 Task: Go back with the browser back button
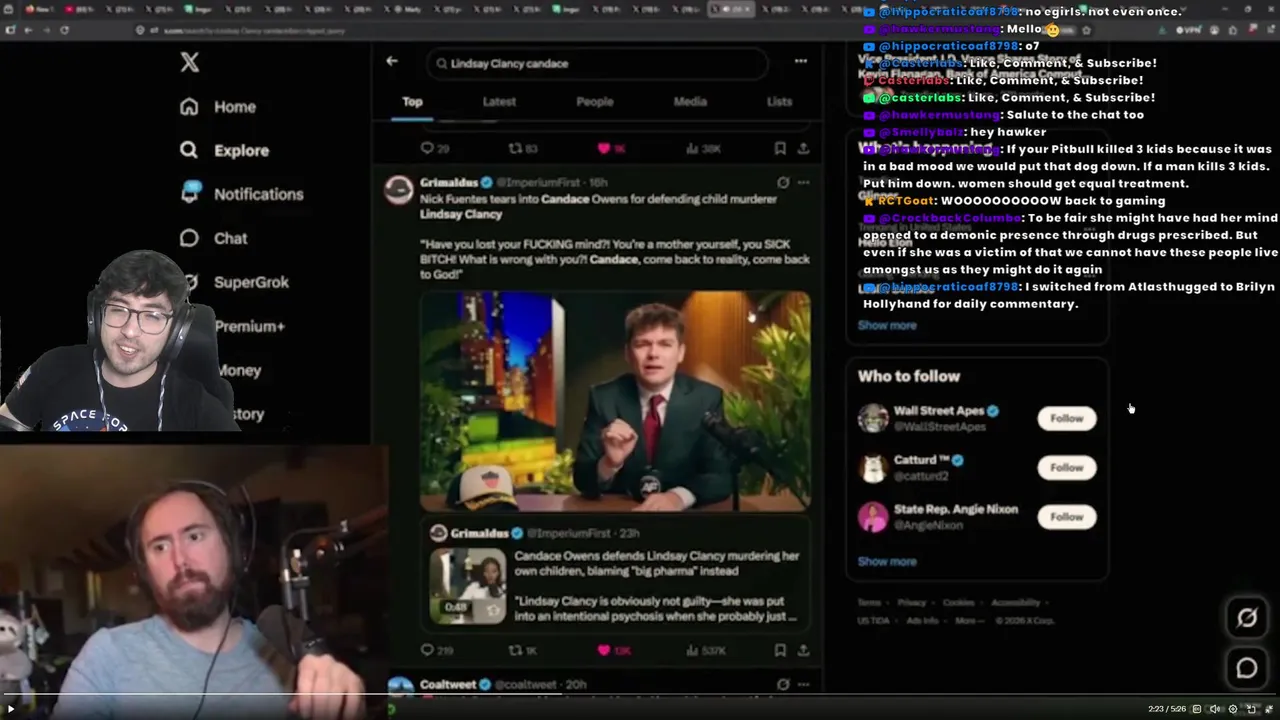pyautogui.click(x=28, y=30)
